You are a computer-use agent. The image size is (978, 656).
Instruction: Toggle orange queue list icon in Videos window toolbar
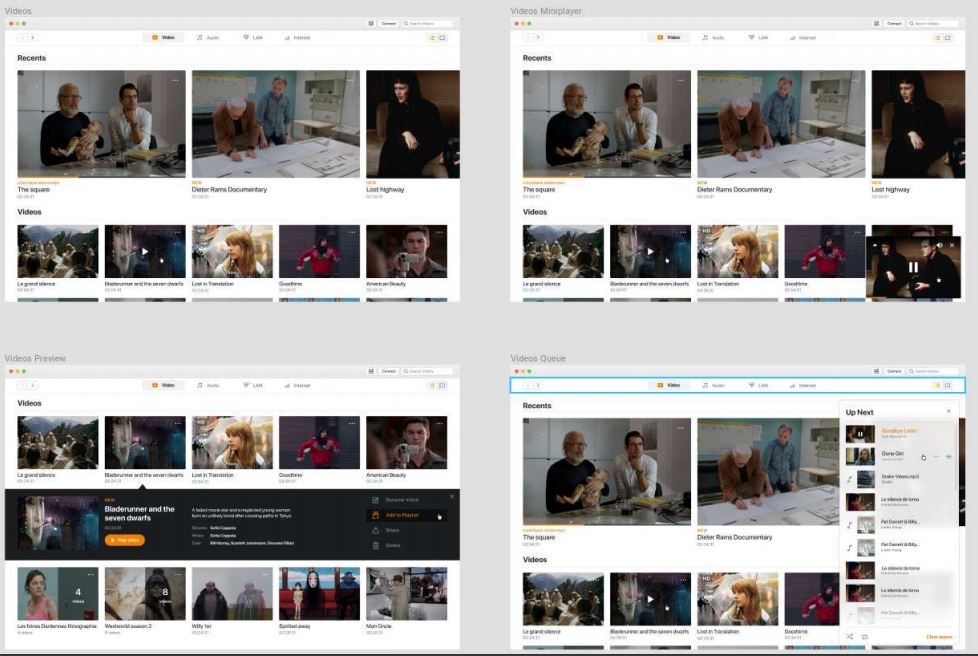click(431, 38)
